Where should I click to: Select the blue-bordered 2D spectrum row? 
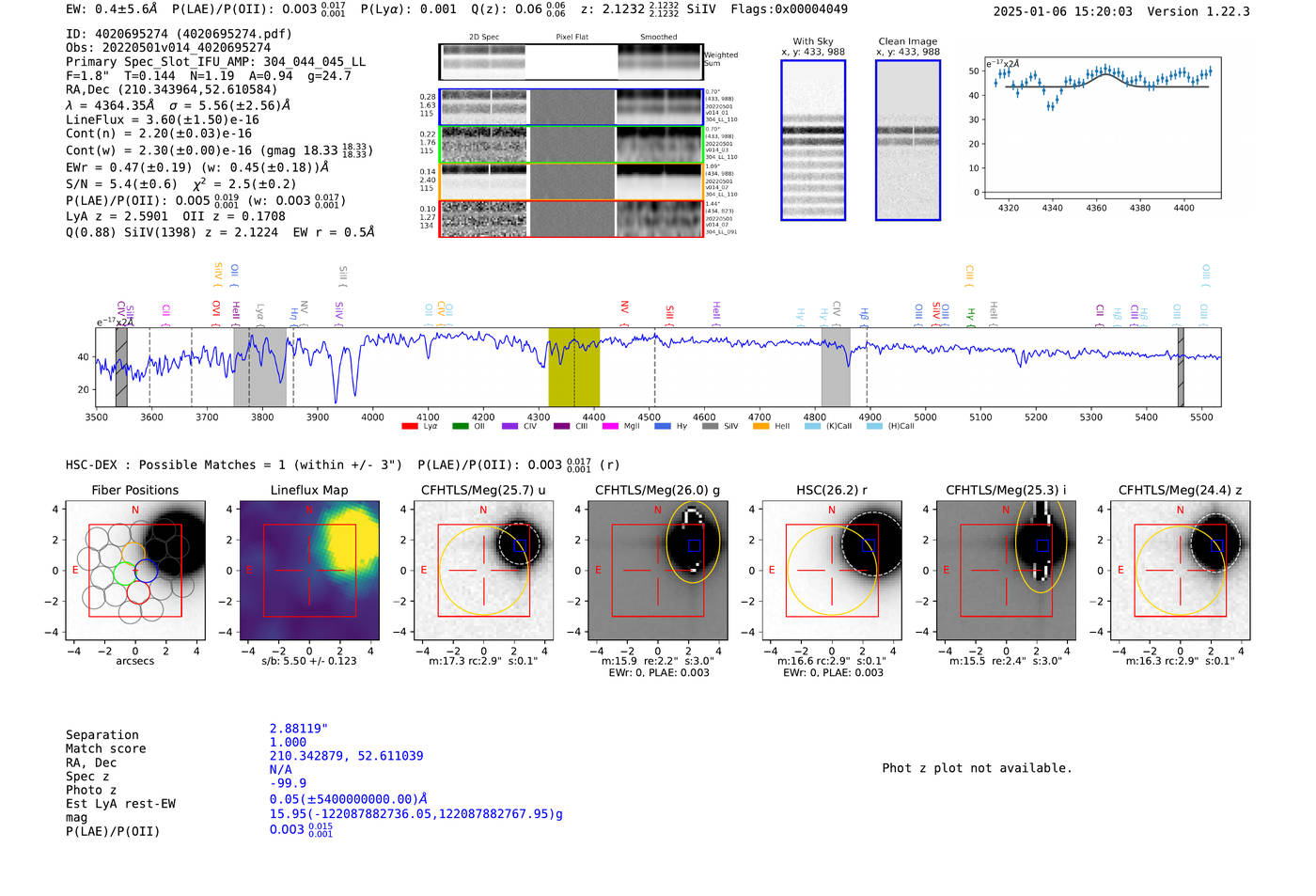(x=571, y=107)
